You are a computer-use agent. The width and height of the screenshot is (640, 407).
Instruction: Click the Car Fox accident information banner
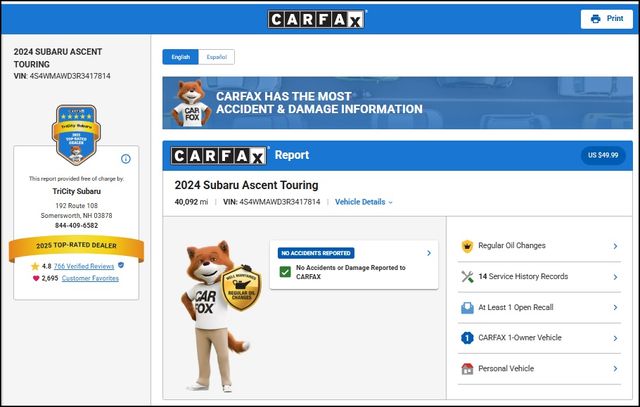(x=397, y=103)
